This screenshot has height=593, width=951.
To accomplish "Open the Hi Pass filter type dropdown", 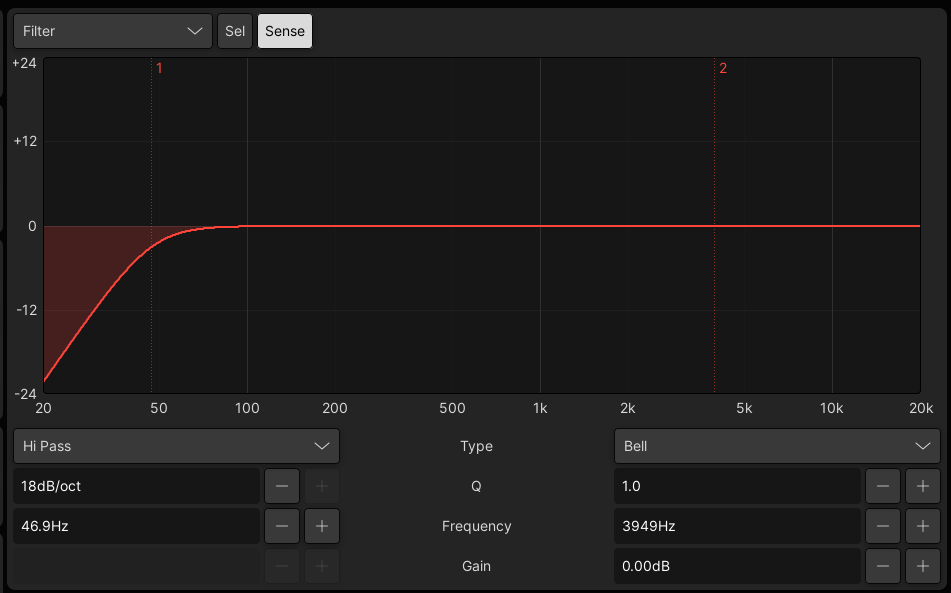I will pyautogui.click(x=176, y=446).
